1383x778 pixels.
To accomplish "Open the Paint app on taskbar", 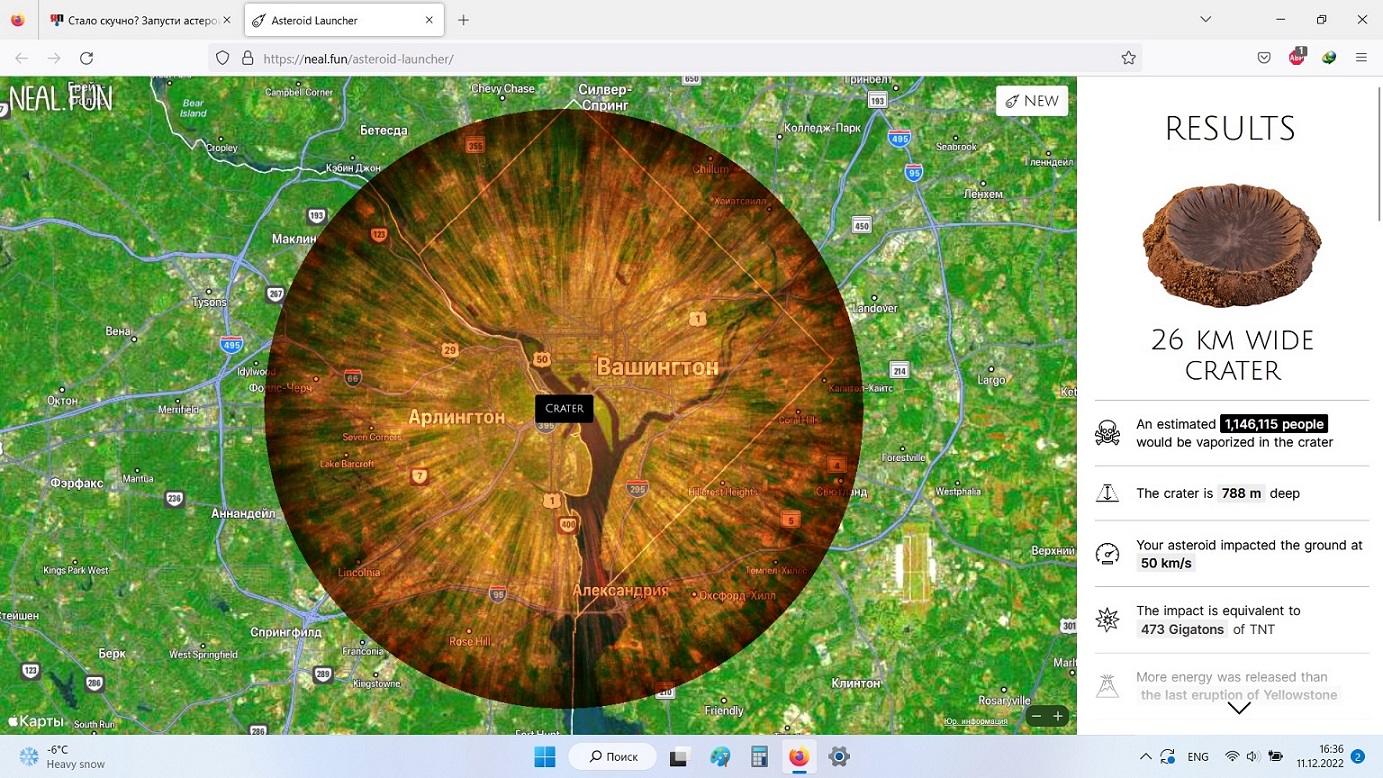I will click(720, 757).
